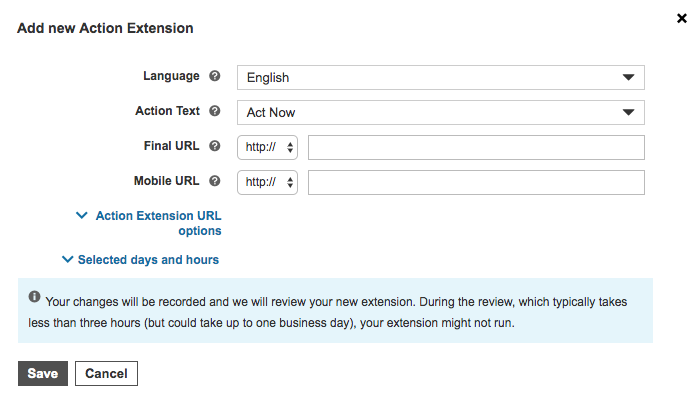Viewport: 700px width, 399px height.
Task: Open the Language dropdown arrow
Action: click(x=629, y=77)
